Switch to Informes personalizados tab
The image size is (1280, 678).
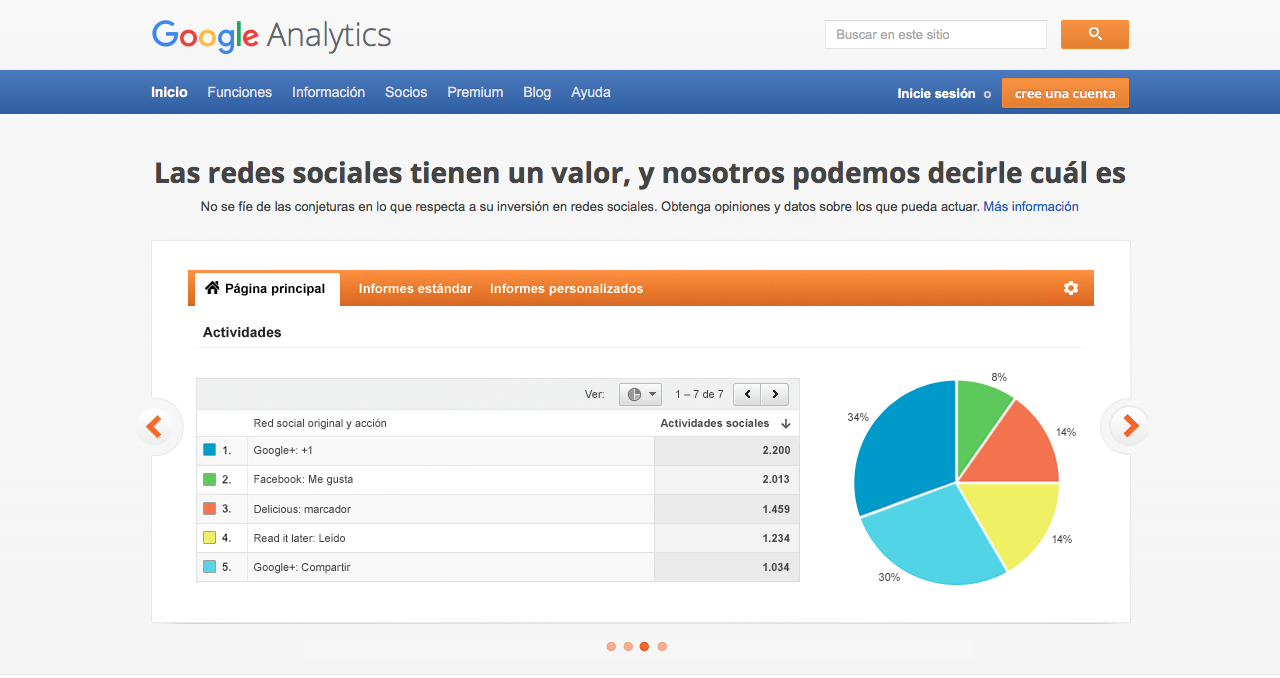(567, 289)
